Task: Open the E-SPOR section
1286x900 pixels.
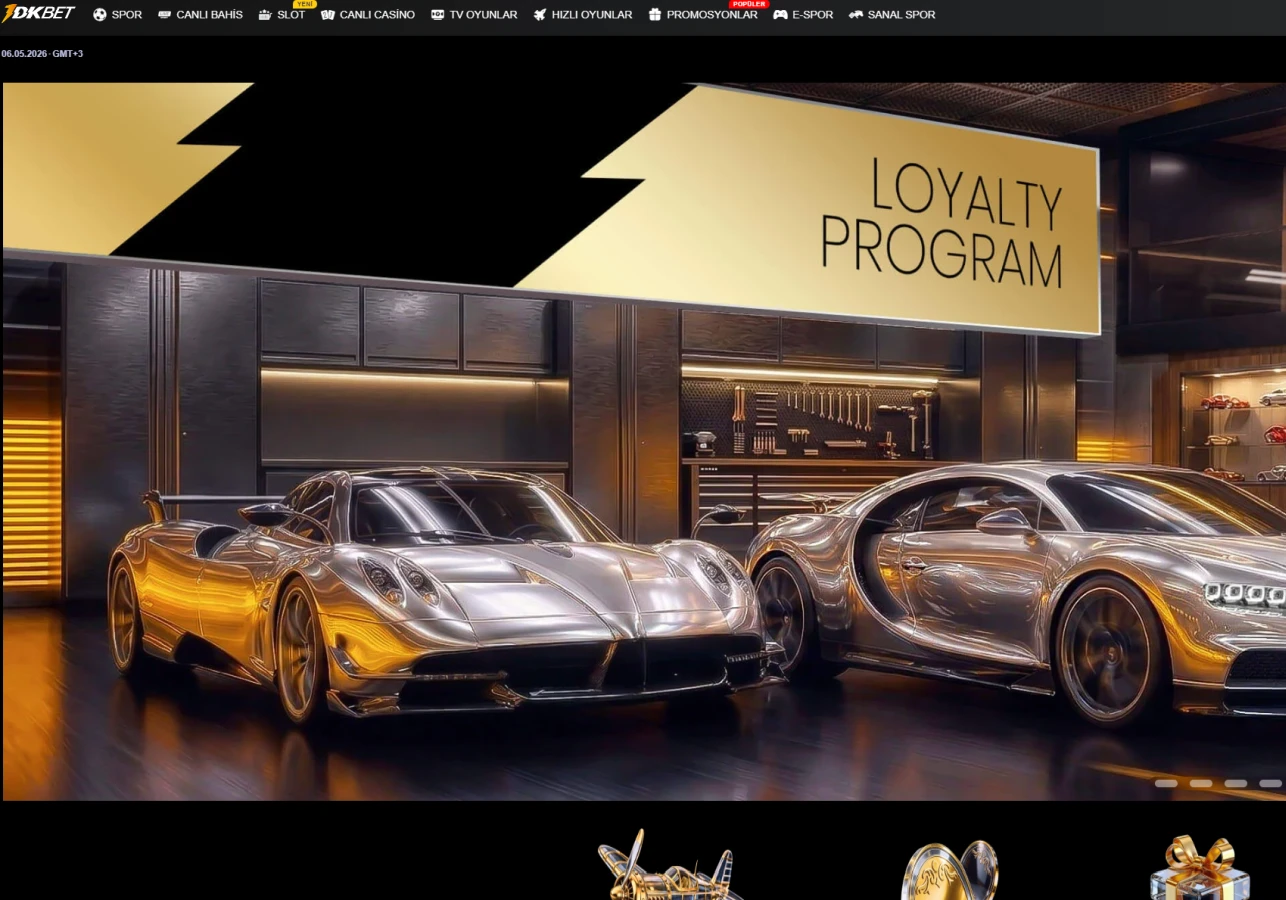Action: click(x=803, y=15)
